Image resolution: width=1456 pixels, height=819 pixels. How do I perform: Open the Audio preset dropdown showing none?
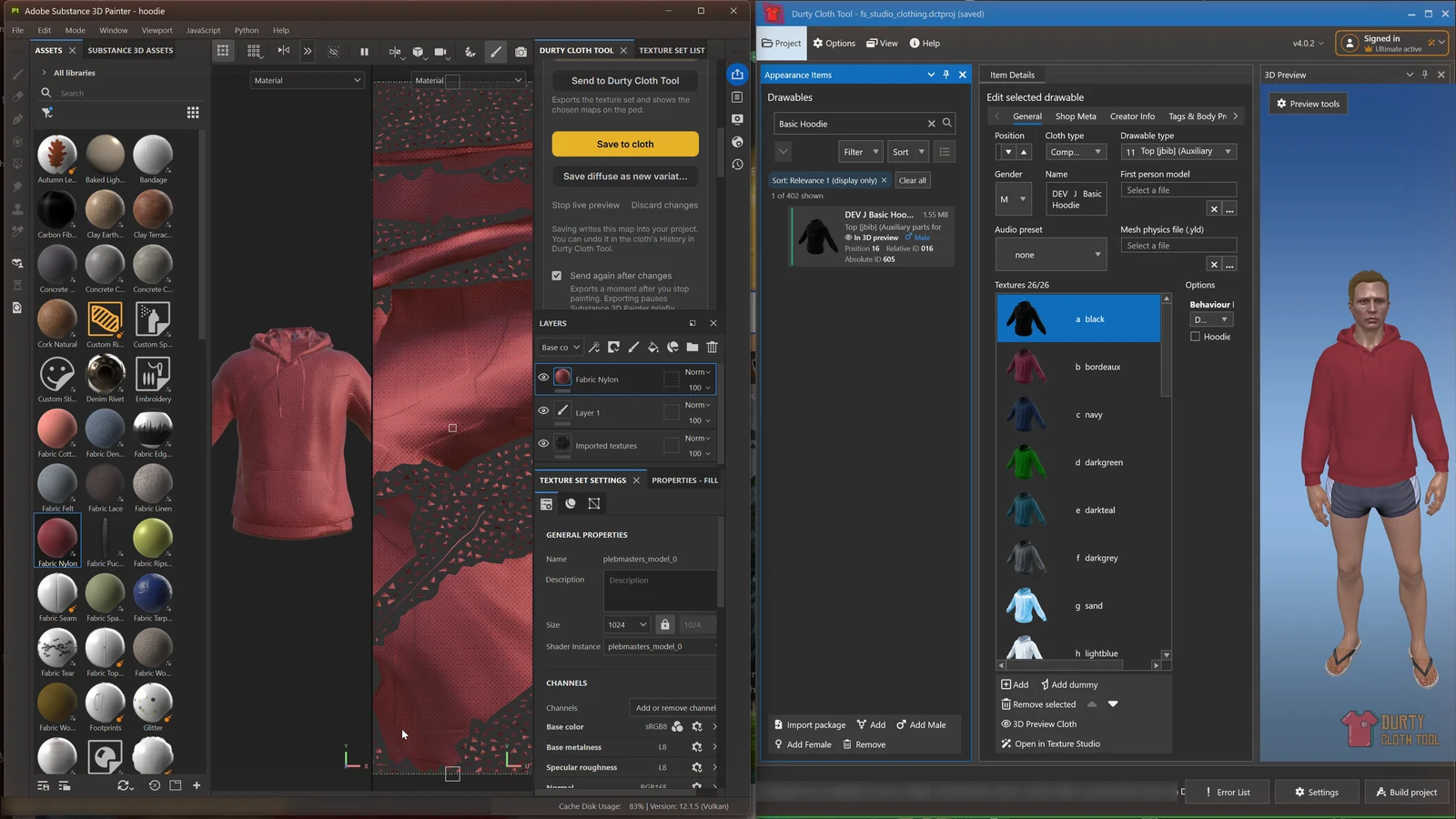click(x=1050, y=255)
